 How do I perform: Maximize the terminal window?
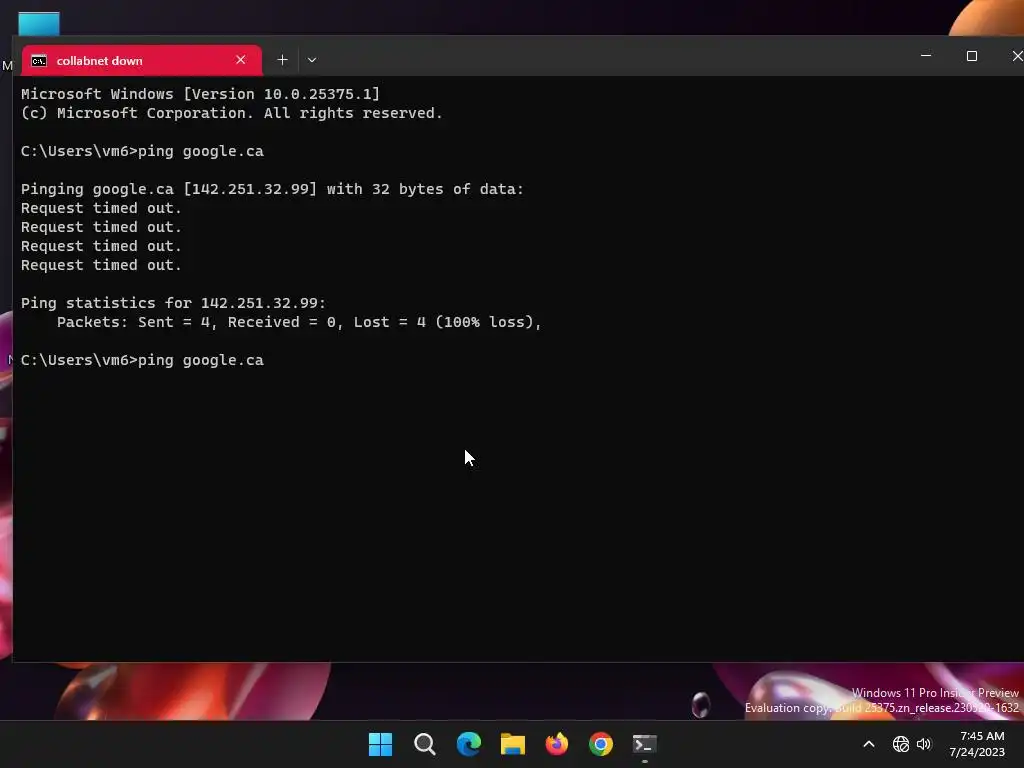click(972, 56)
